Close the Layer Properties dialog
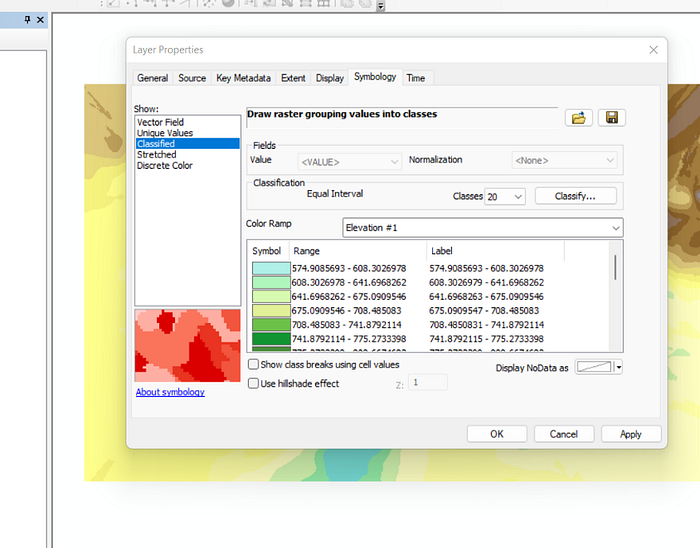Image resolution: width=700 pixels, height=548 pixels. pos(653,50)
